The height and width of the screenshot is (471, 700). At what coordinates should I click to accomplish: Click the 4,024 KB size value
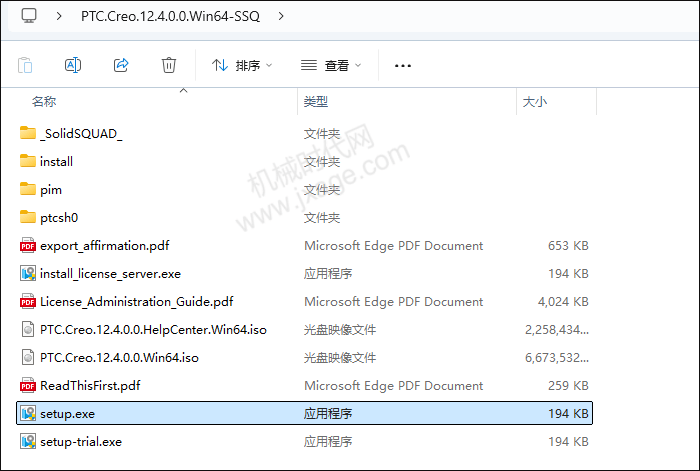(x=563, y=302)
